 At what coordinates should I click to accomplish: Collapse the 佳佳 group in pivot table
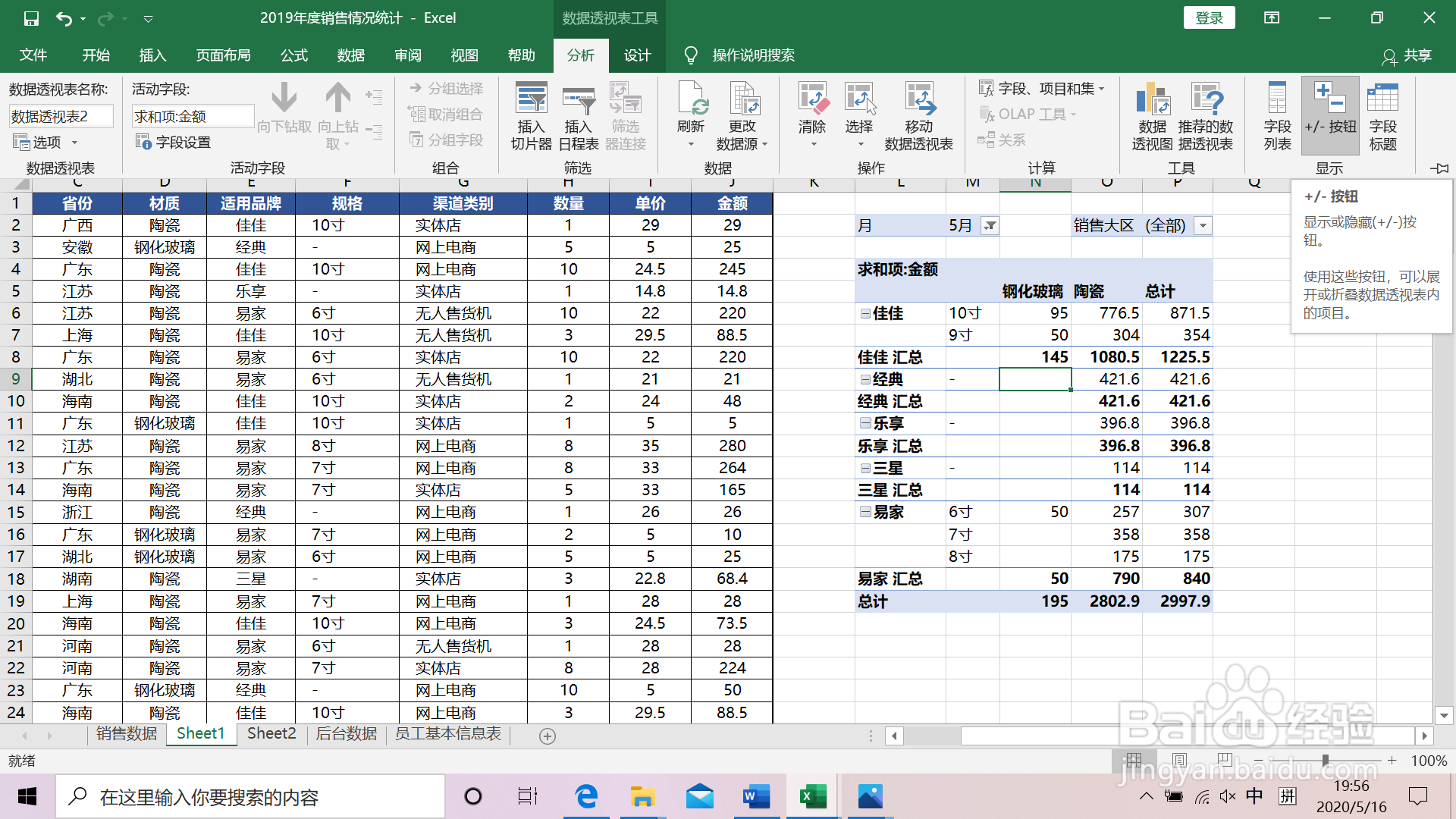point(865,313)
